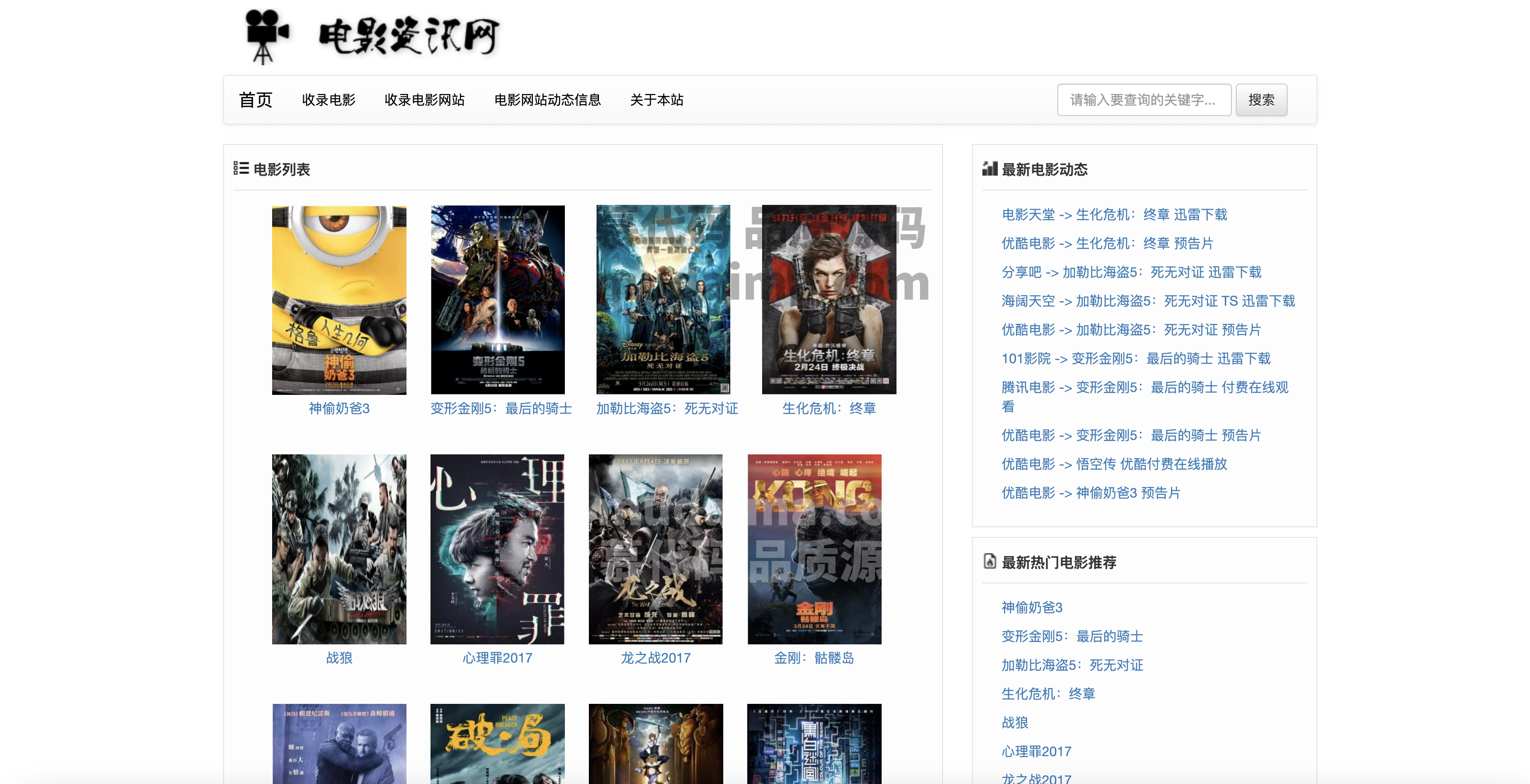Click 变形金刚5：最后的骑士 title under poster
This screenshot has width=1530, height=784.
click(501, 409)
